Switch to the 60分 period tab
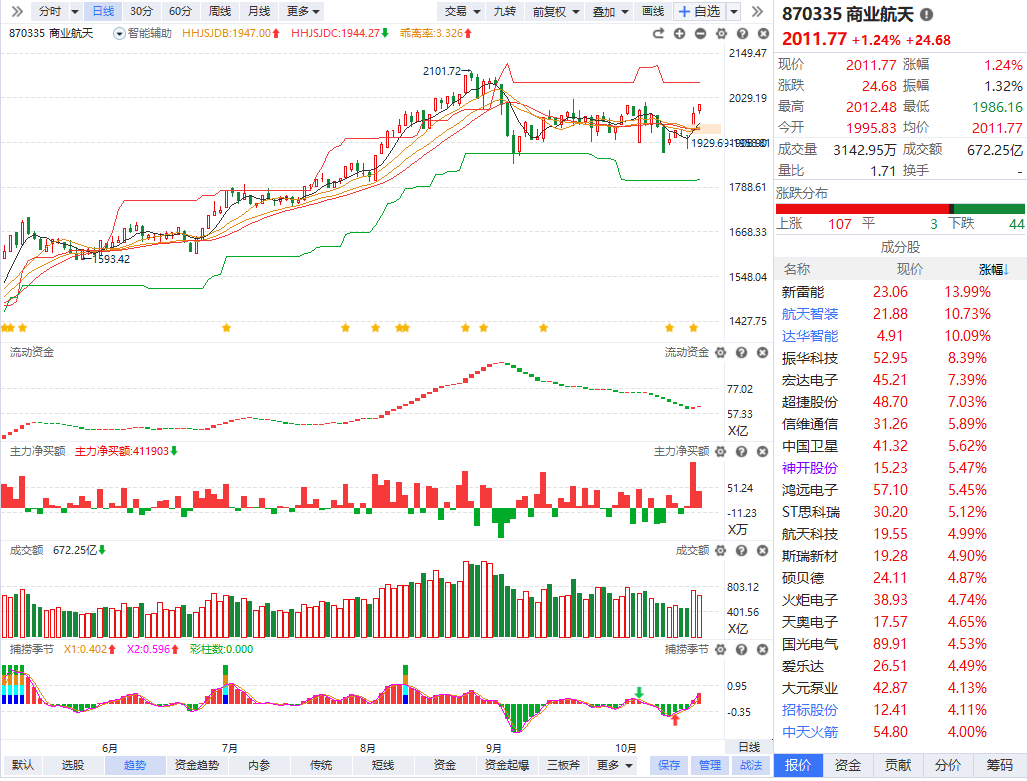This screenshot has height=781, width=1027. [181, 11]
